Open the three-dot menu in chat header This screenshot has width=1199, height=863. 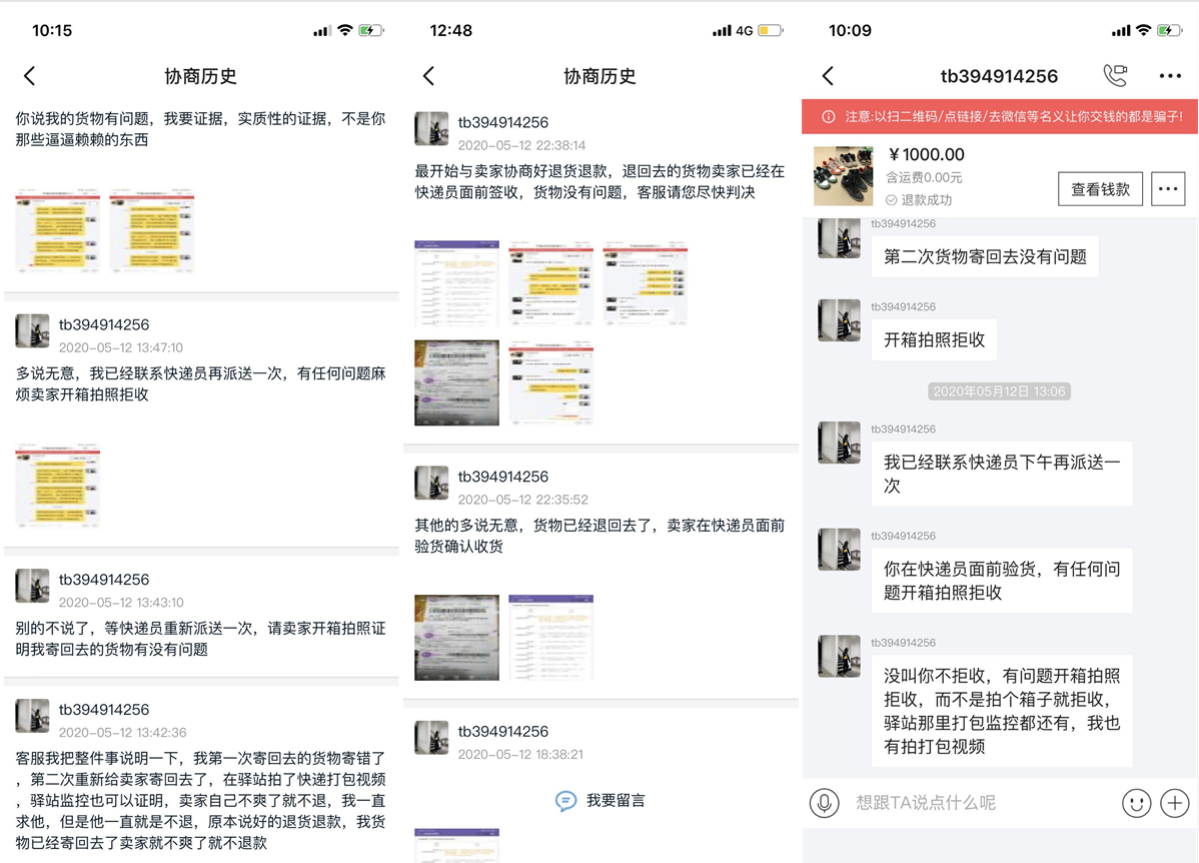pos(1170,76)
